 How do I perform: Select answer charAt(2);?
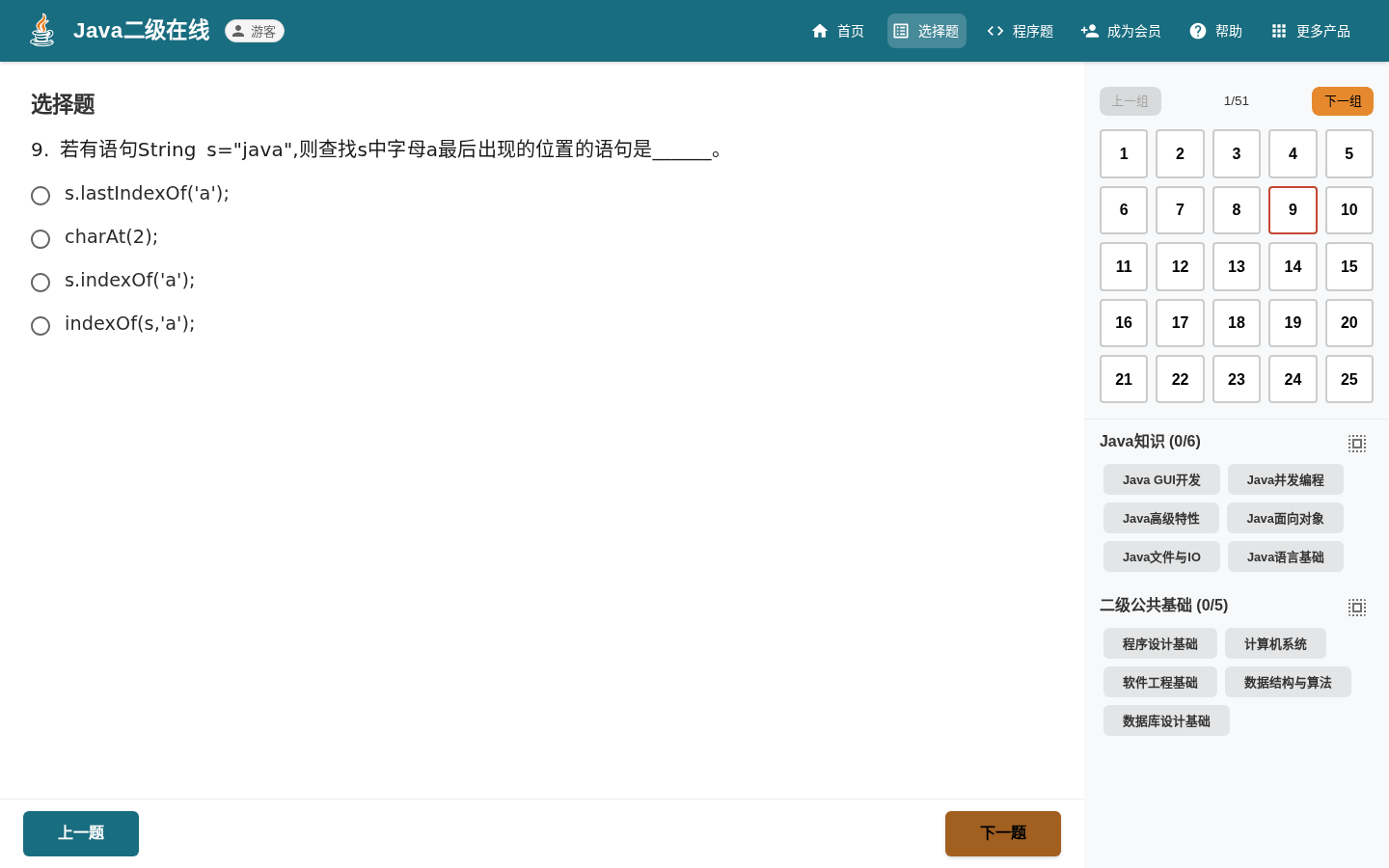point(41,239)
